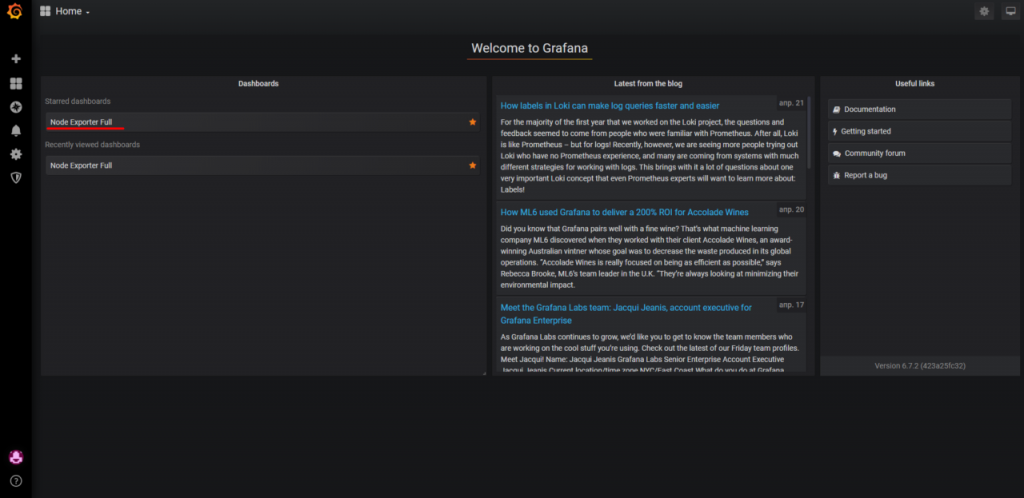Open dashboard settings gear at top right
1024x498 pixels.
(984, 12)
